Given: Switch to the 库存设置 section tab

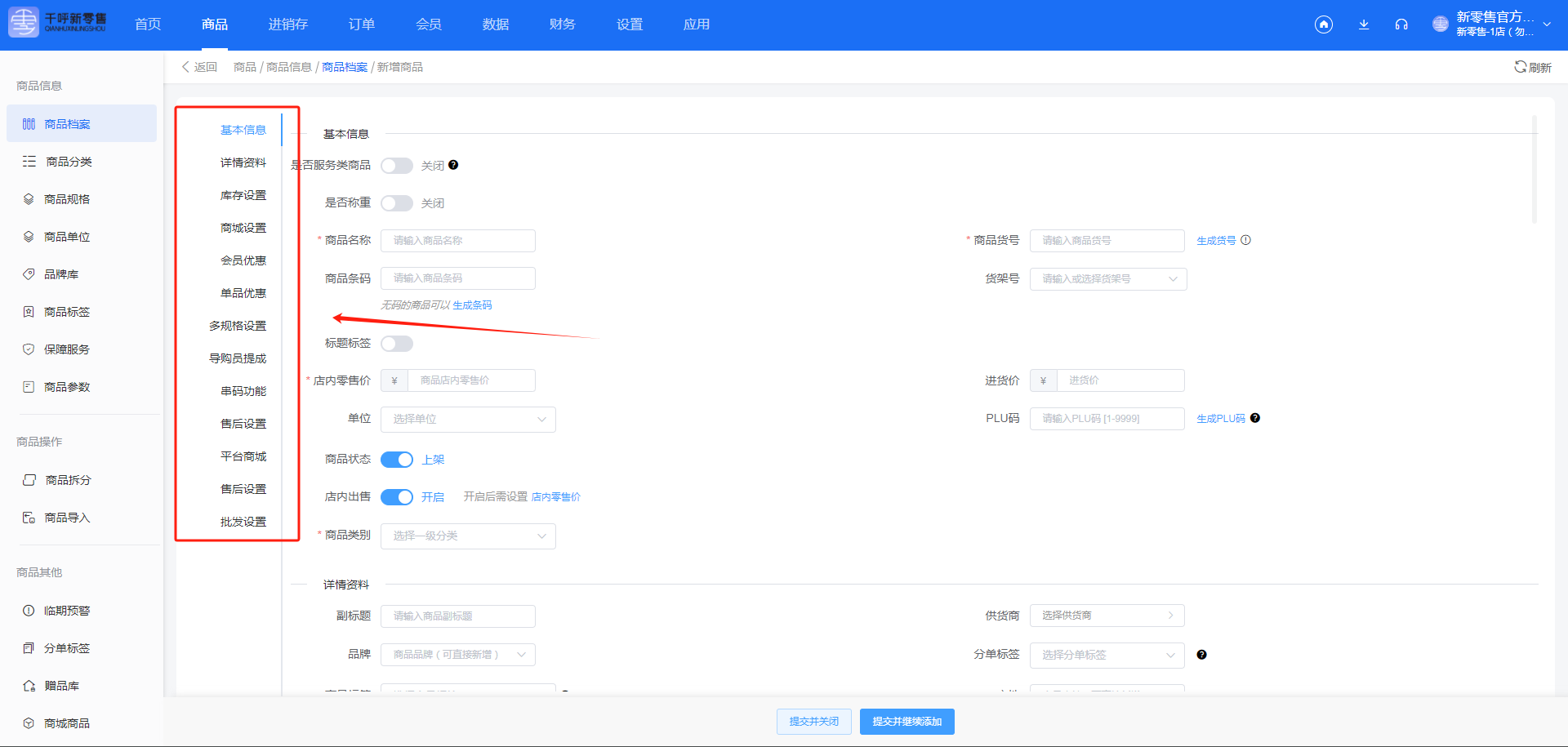Looking at the screenshot, I should [x=243, y=195].
